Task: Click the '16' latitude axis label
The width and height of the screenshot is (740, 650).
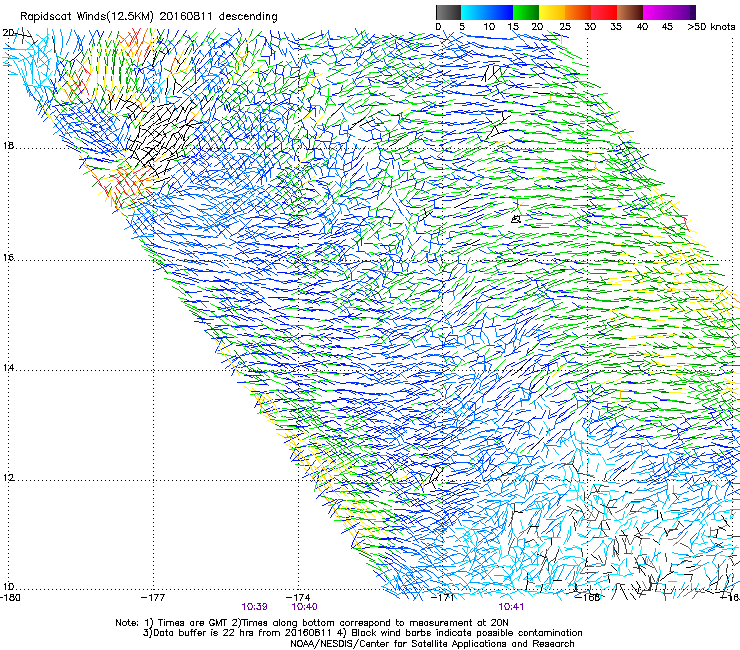Action: tap(8, 258)
